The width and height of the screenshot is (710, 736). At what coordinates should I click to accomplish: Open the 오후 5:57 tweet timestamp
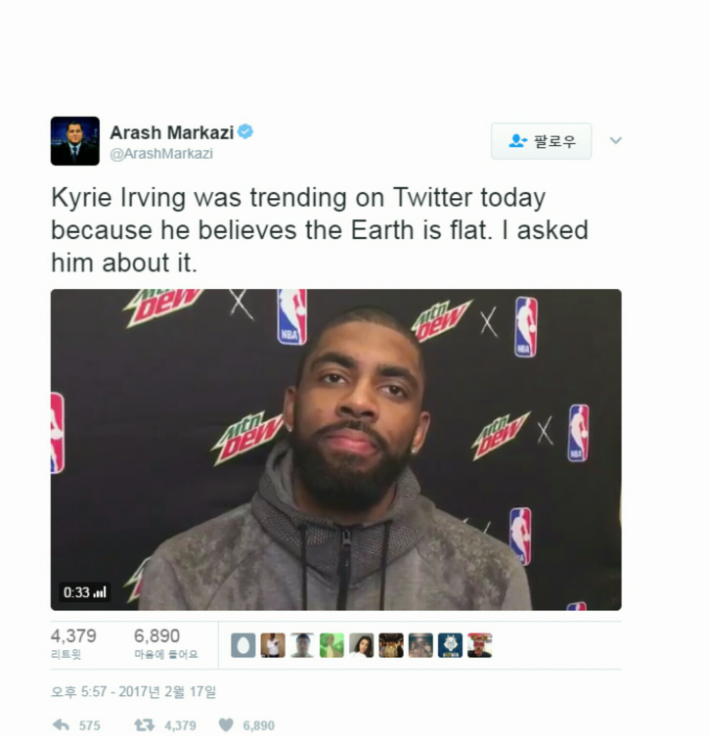(x=133, y=691)
